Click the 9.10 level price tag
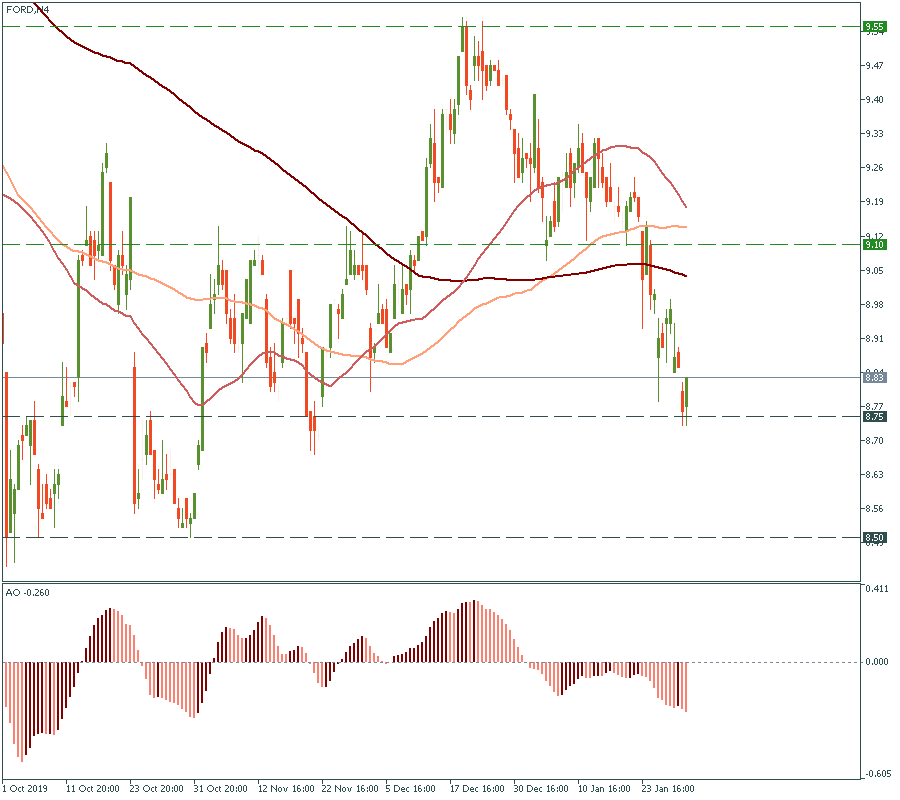900x800 pixels. pos(873,244)
